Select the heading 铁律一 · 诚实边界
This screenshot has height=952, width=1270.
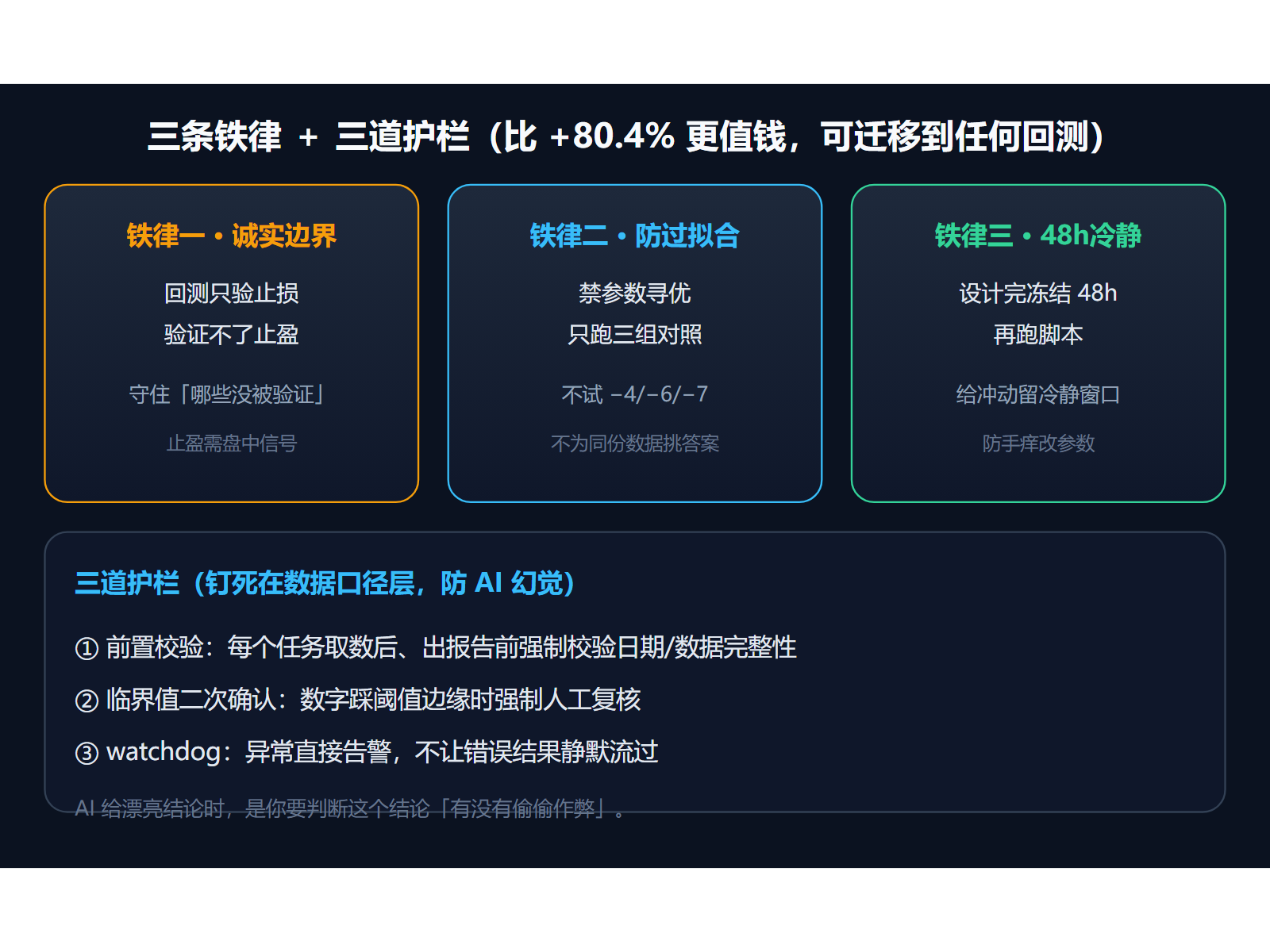(x=231, y=236)
